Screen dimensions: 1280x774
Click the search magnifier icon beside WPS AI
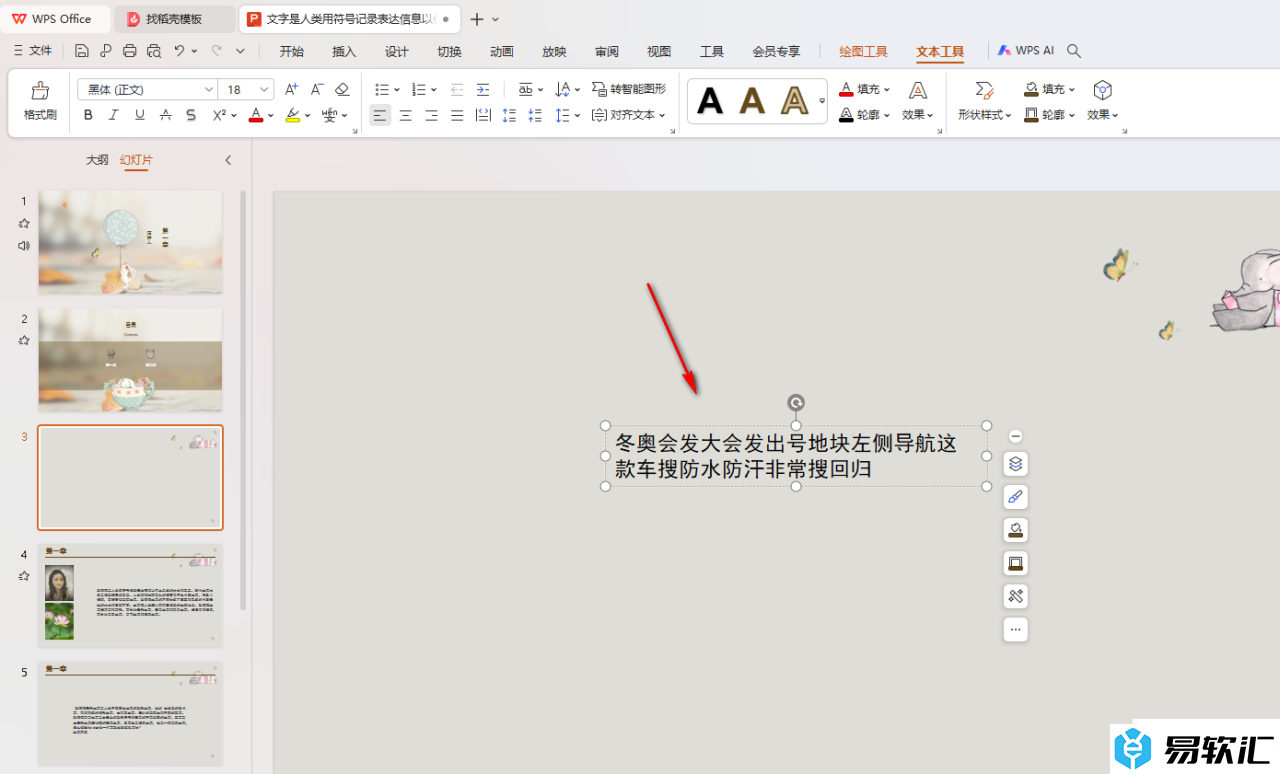[x=1074, y=50]
